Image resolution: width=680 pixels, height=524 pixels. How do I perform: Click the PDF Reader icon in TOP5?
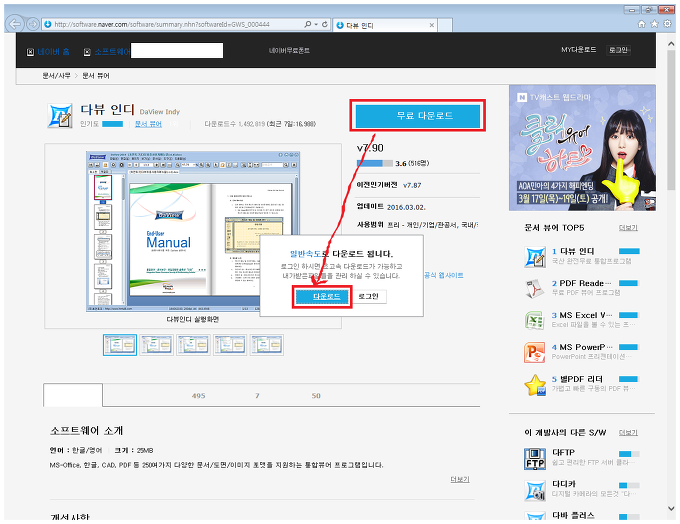tap(535, 288)
